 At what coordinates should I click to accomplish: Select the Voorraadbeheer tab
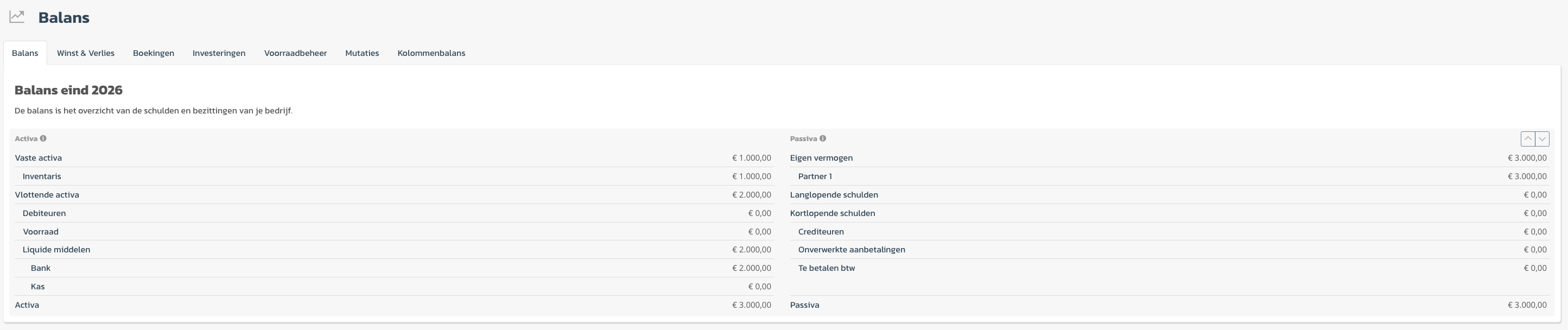click(x=295, y=53)
